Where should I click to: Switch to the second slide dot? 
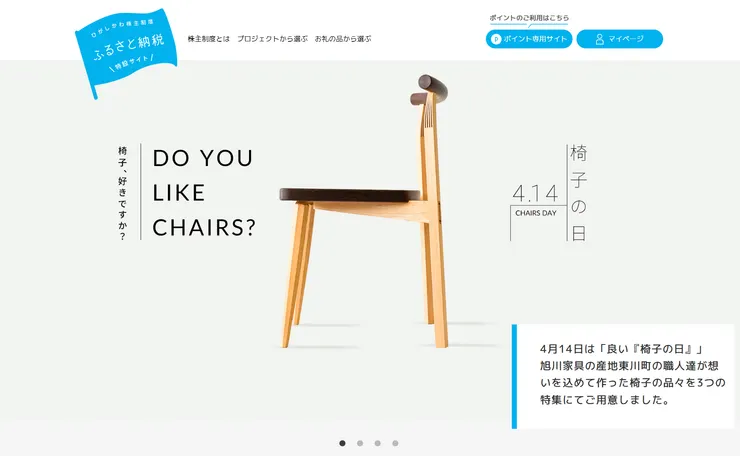pyautogui.click(x=360, y=443)
